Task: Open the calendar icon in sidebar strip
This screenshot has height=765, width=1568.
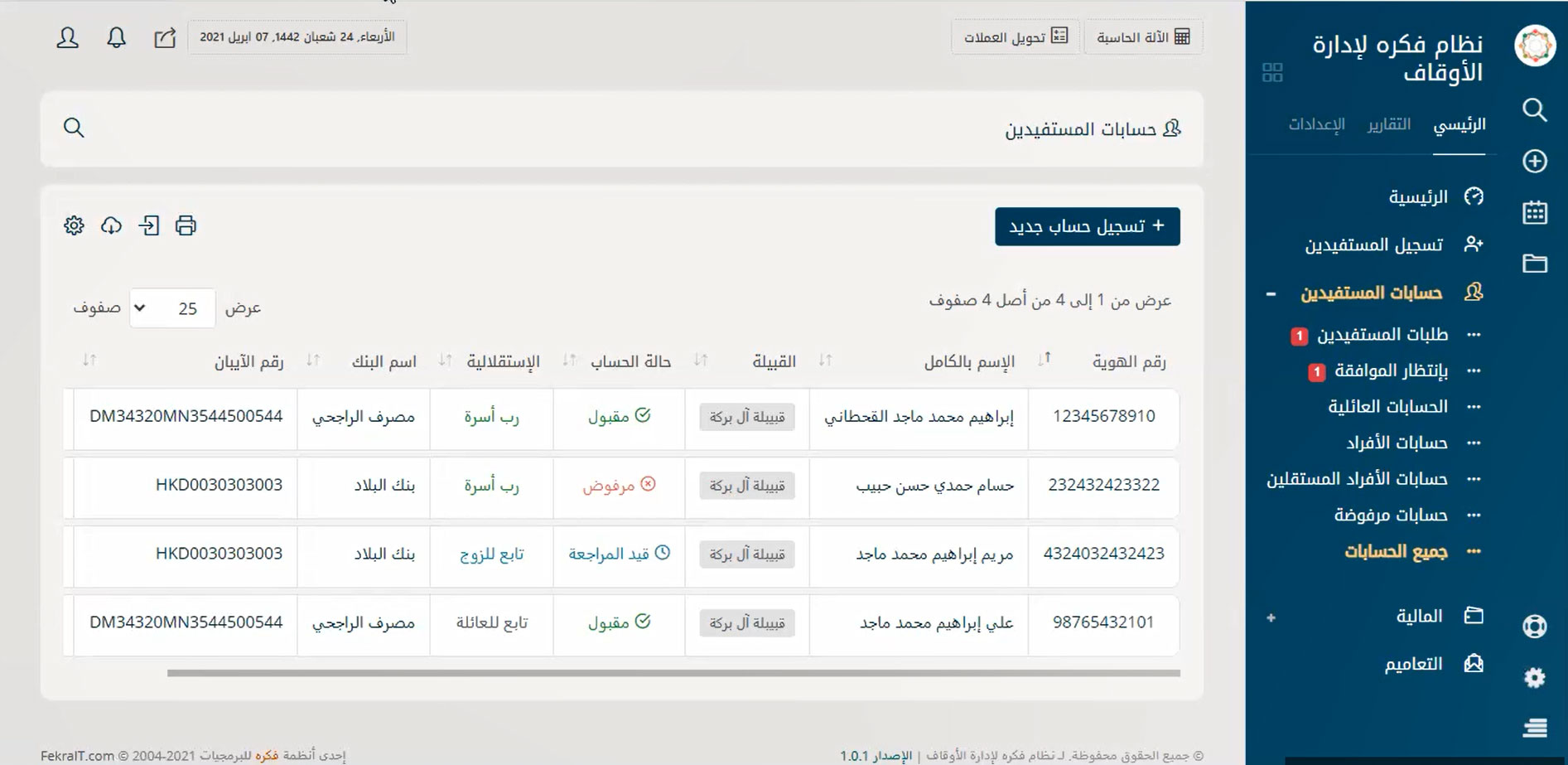Action: click(1534, 212)
